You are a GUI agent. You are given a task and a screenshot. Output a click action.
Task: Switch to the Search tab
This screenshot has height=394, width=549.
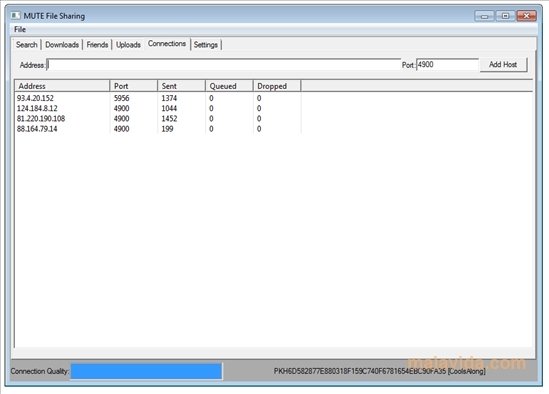click(x=27, y=45)
